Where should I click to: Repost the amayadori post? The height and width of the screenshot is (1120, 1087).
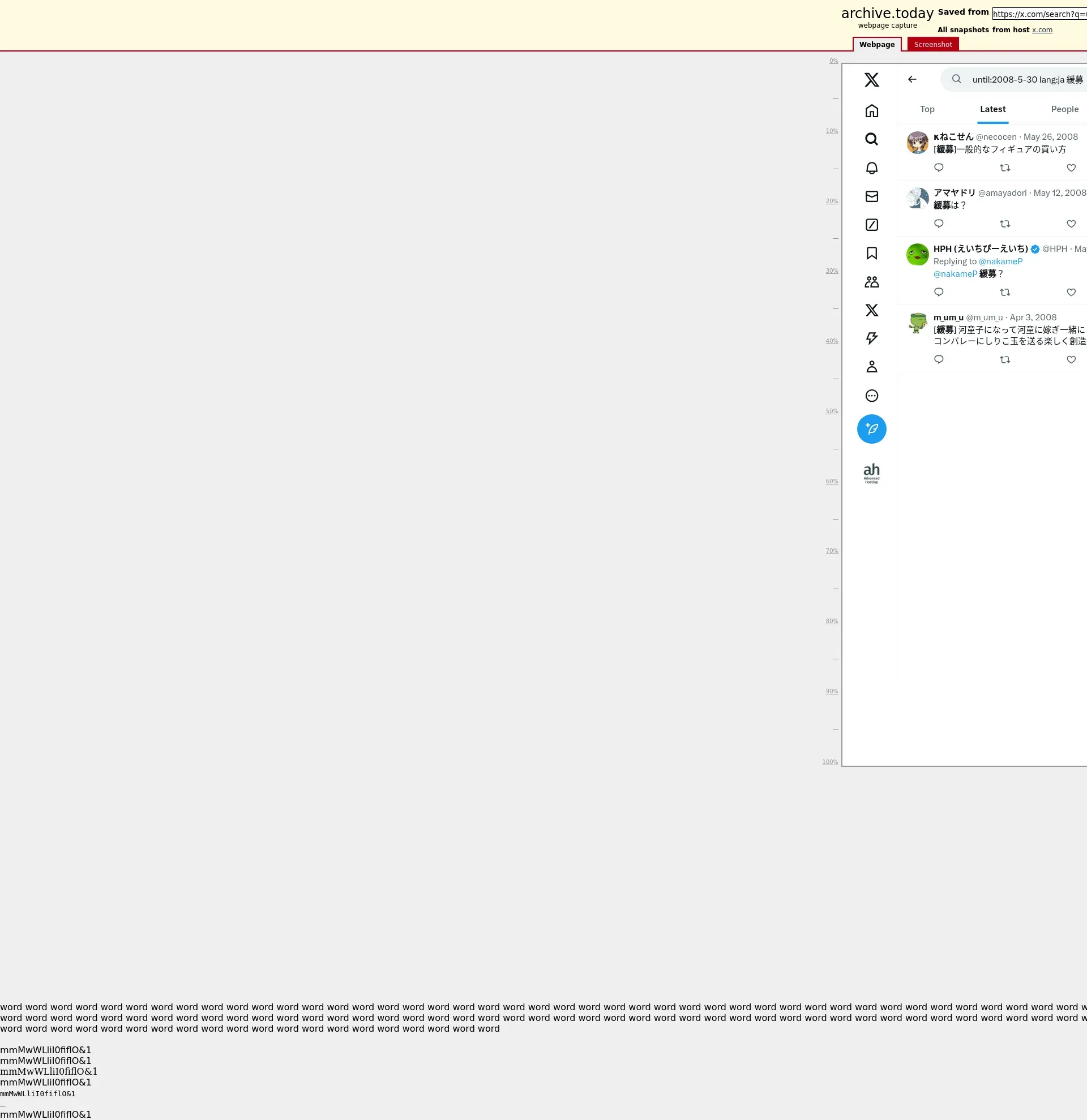coord(1004,224)
